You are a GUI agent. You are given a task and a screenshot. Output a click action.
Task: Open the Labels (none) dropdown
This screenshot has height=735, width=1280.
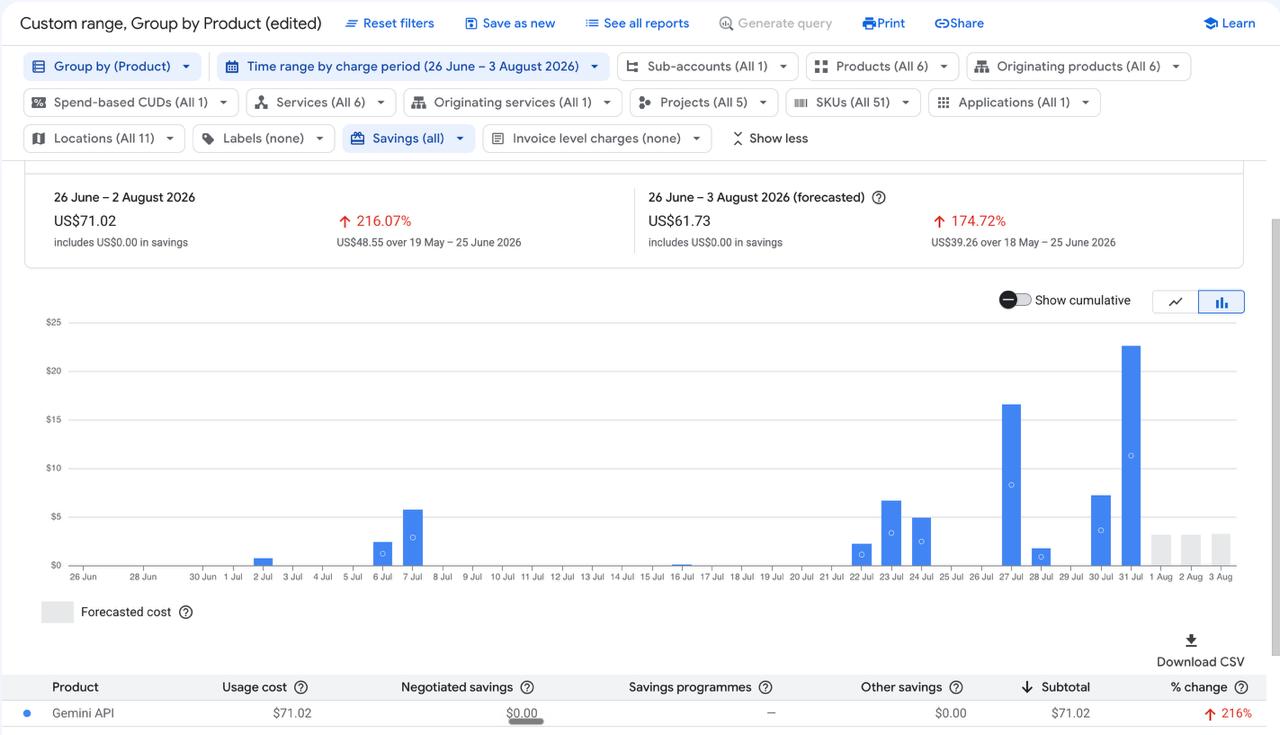click(x=264, y=138)
